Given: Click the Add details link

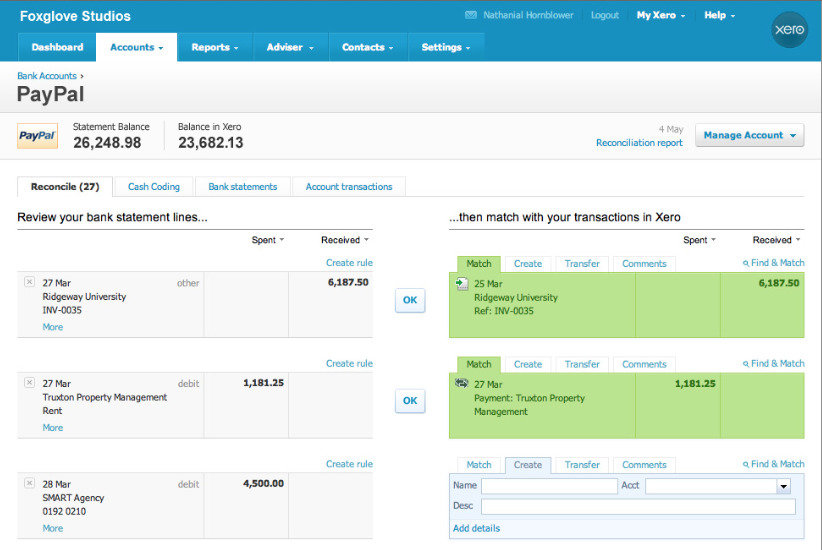Looking at the screenshot, I should click(x=476, y=529).
